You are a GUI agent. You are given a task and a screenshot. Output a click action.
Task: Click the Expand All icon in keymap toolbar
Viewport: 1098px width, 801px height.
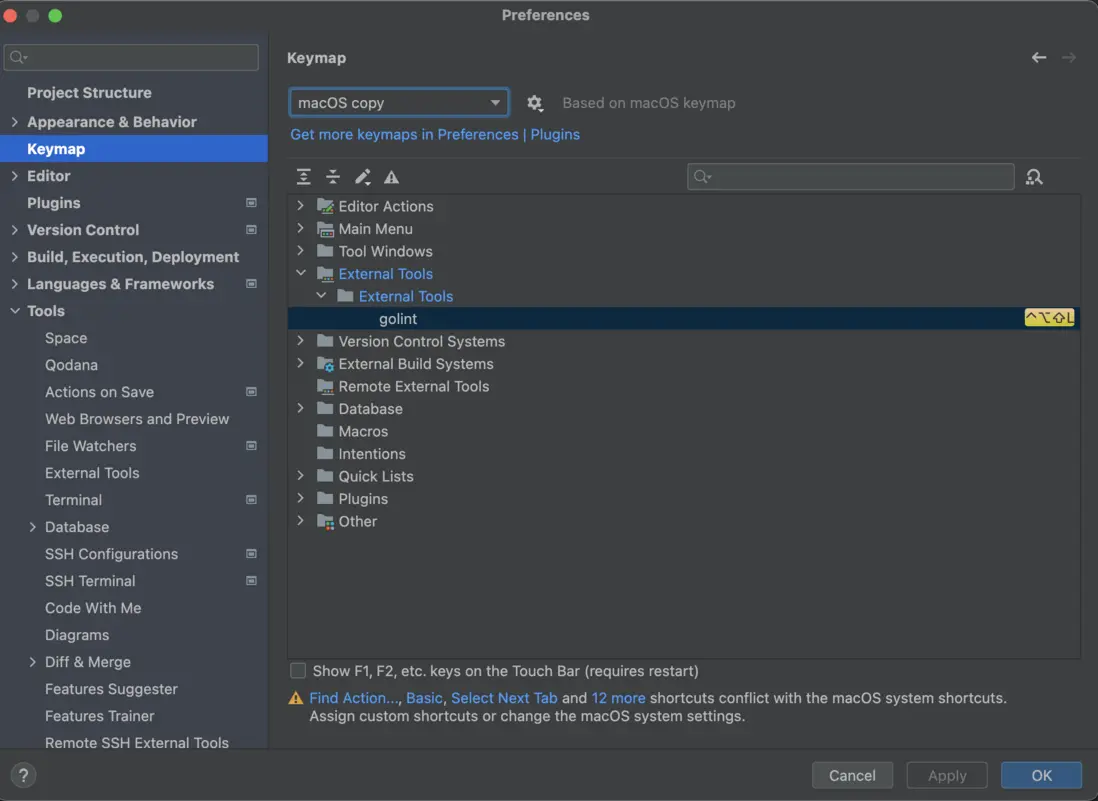pos(304,177)
